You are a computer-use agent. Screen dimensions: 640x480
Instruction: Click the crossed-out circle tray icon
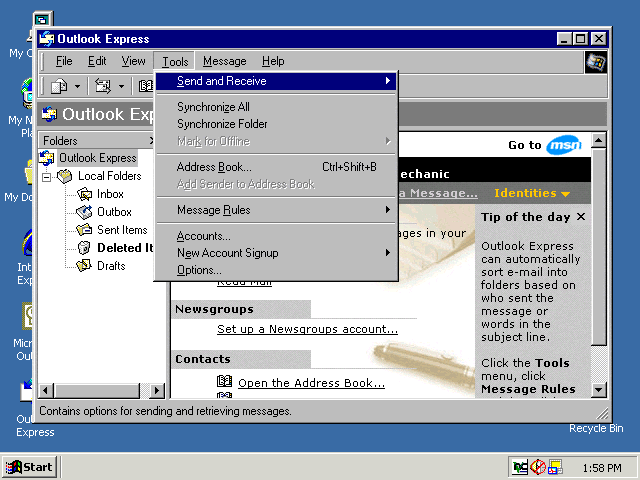(x=538, y=467)
